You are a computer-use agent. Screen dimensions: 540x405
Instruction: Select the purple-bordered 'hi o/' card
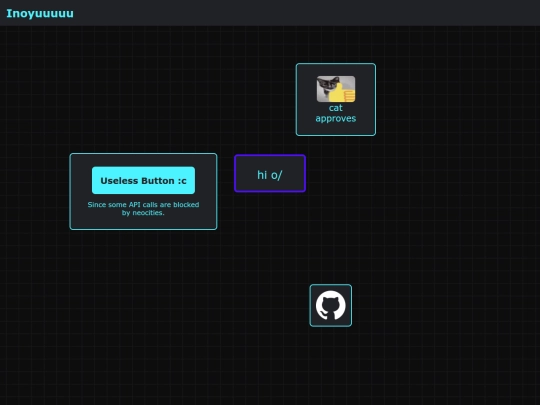coord(270,174)
